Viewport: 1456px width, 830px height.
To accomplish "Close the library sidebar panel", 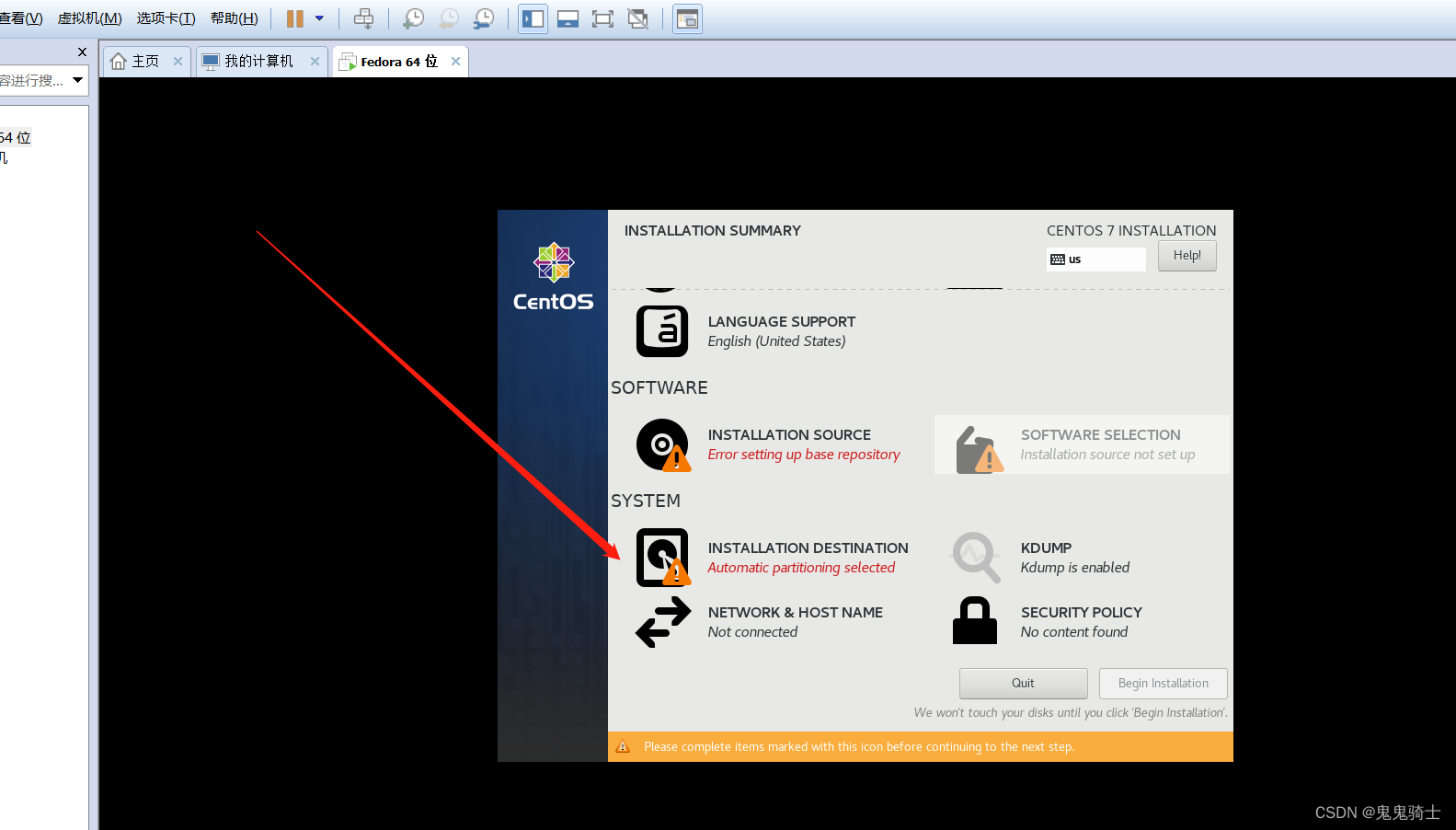I will tap(82, 52).
